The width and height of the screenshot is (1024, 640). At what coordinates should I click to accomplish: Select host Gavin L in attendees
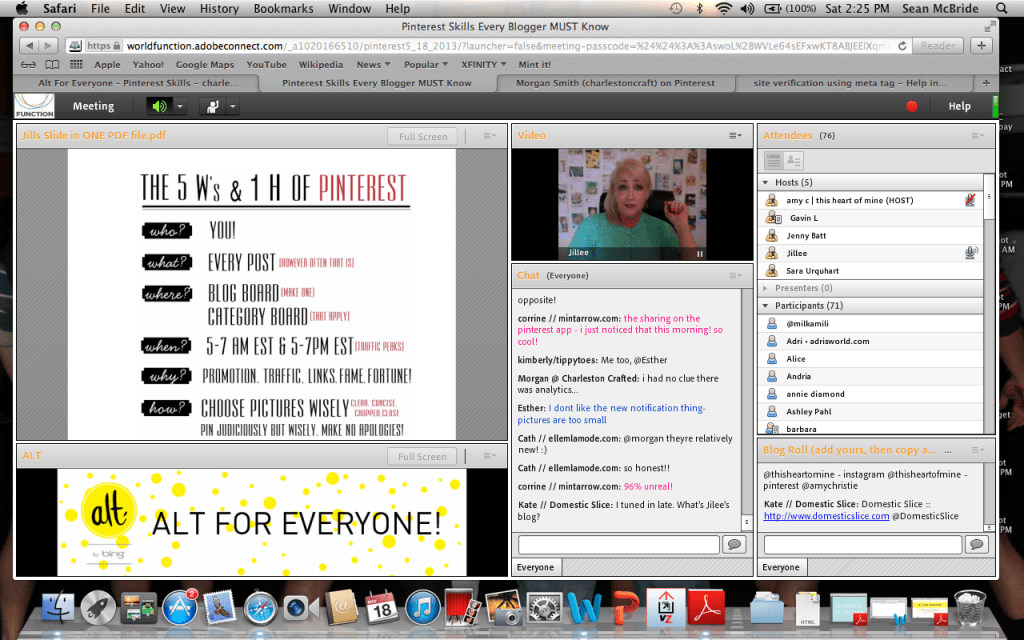pyautogui.click(x=871, y=218)
